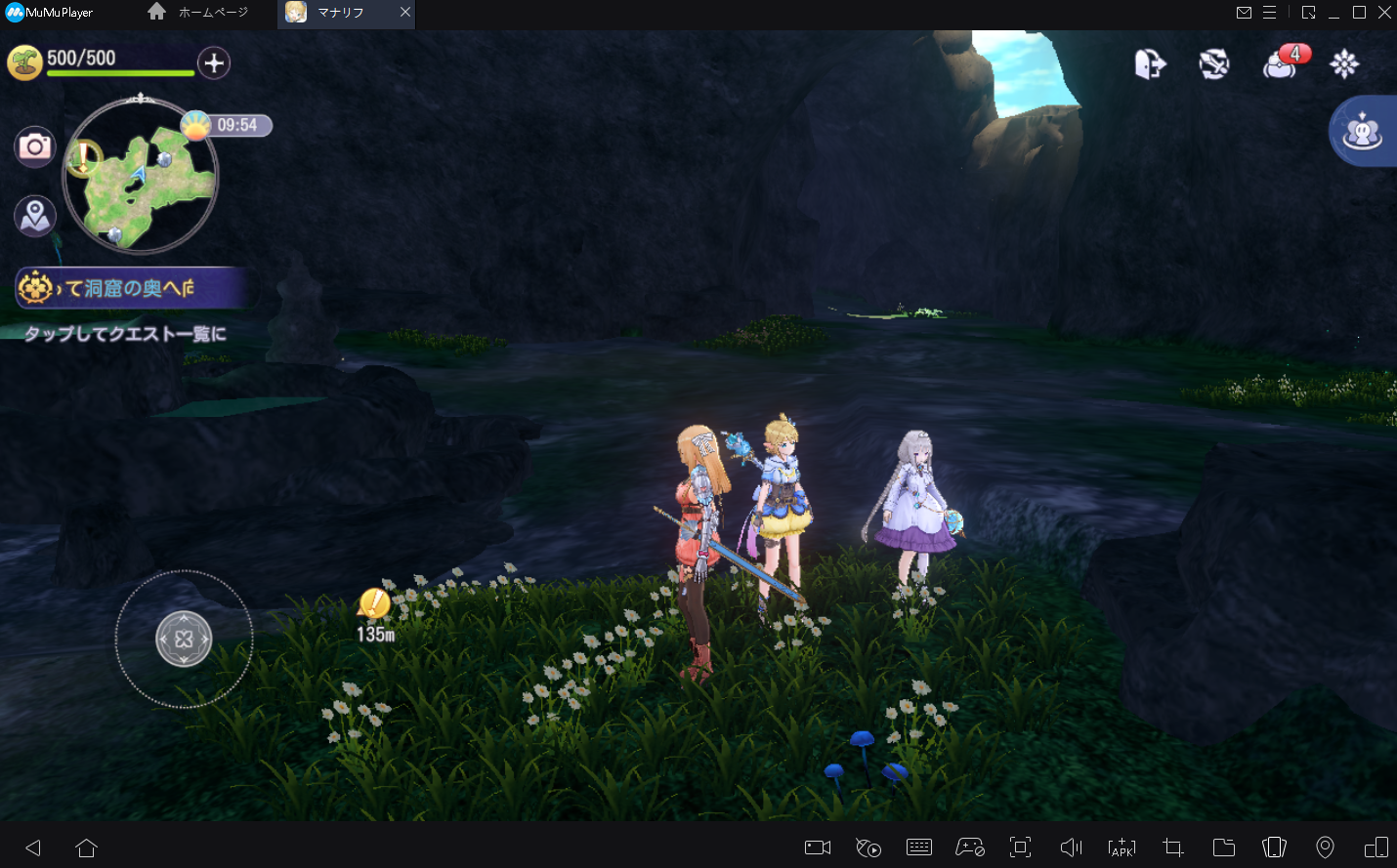
Task: Close the マナリフ tab
Action: click(x=404, y=13)
